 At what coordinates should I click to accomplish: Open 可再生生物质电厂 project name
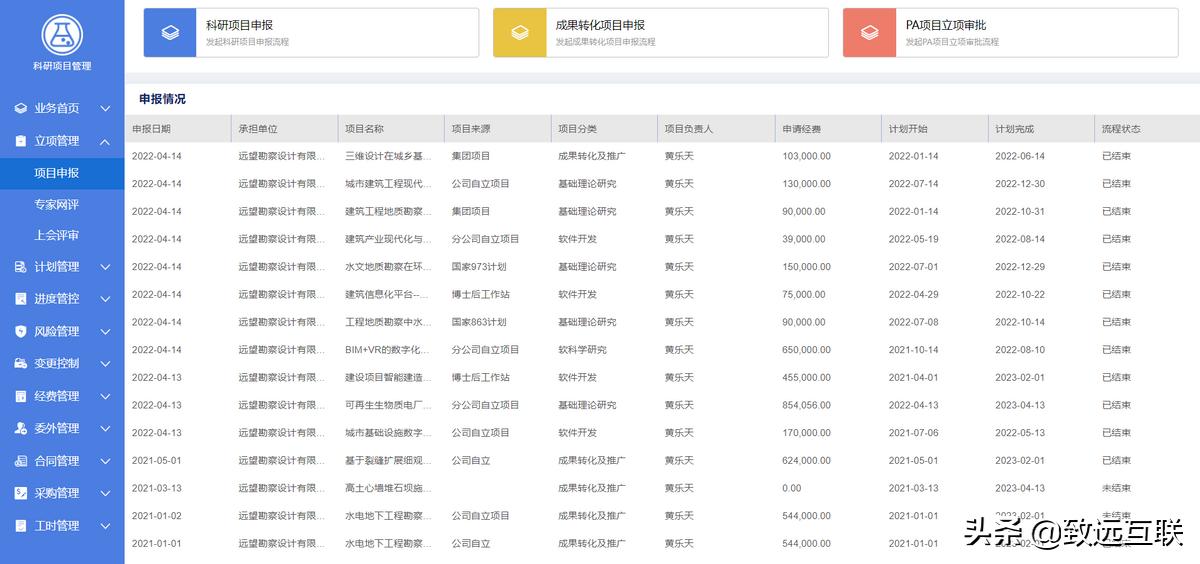point(389,405)
